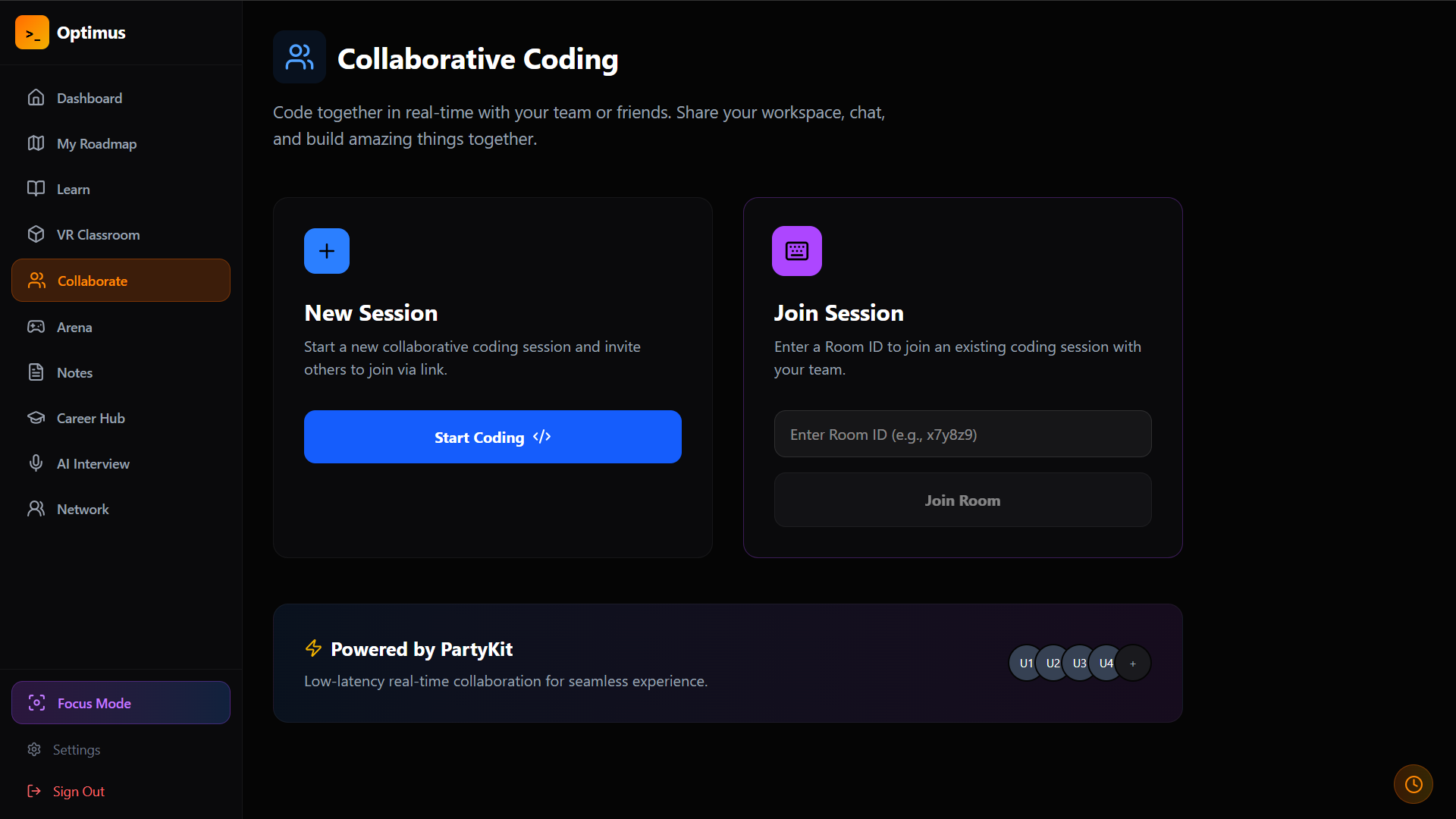Focus the Enter Room ID field
The width and height of the screenshot is (1456, 819).
coord(962,435)
